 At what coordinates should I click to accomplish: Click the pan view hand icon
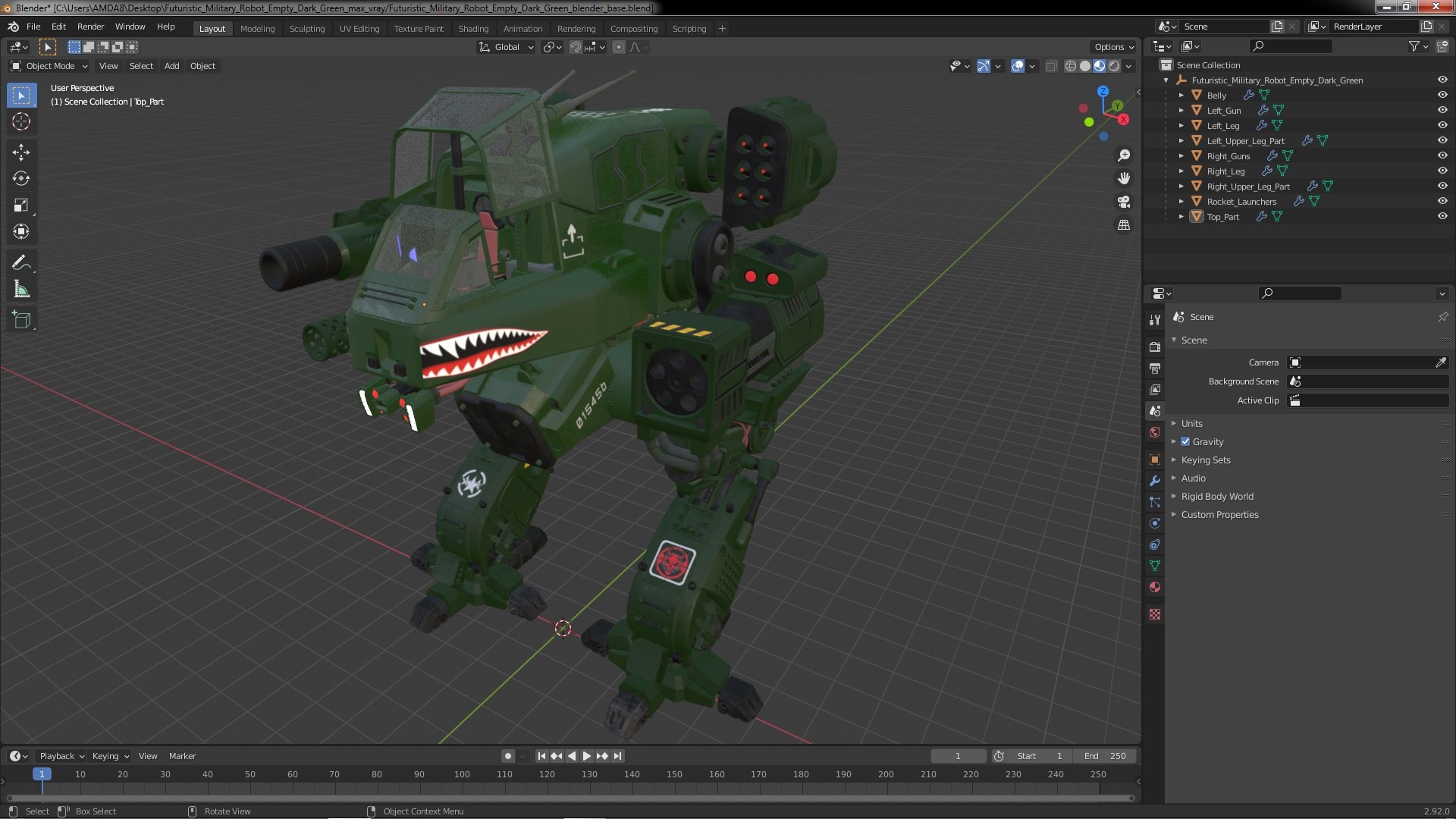(1124, 178)
